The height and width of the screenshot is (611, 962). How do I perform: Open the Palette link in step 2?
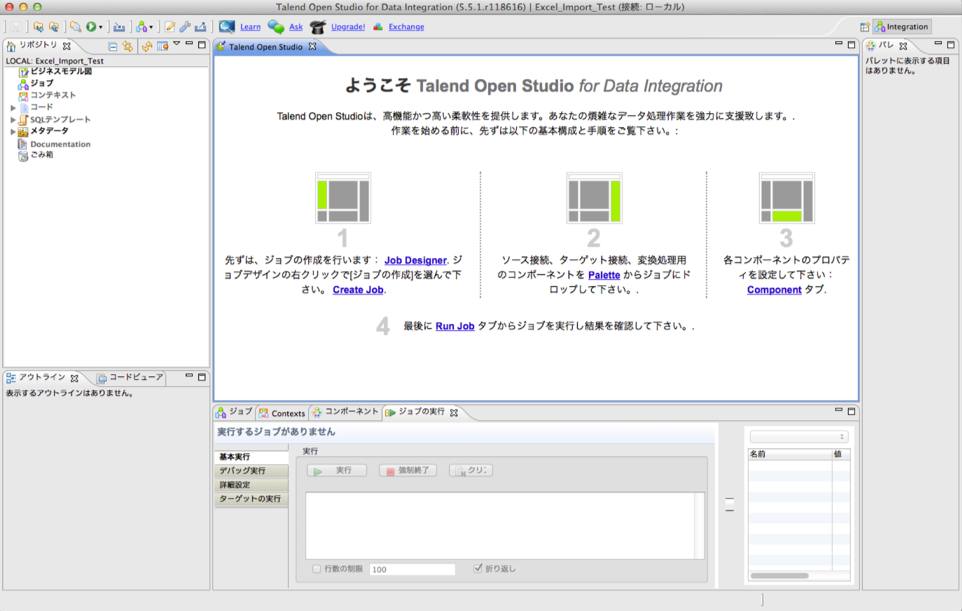[604, 275]
